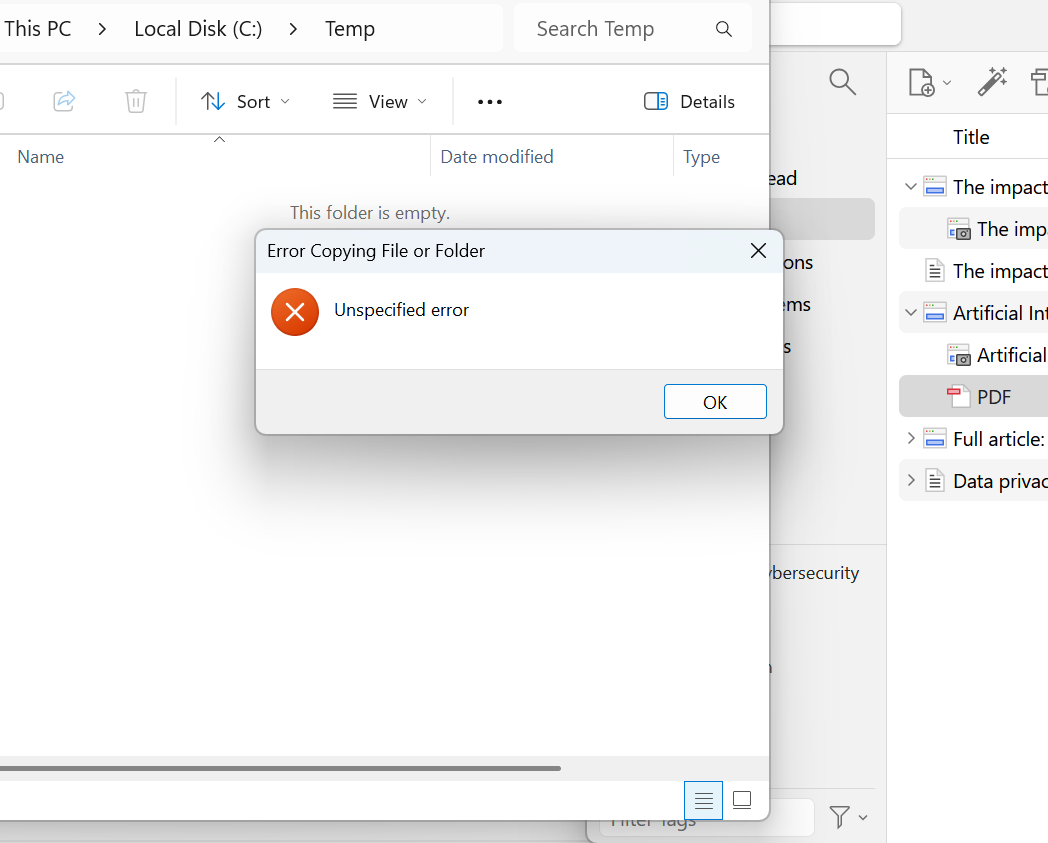Select the PDF attachment row in Zotero
Screen dimensions: 1048x843
tap(974, 396)
